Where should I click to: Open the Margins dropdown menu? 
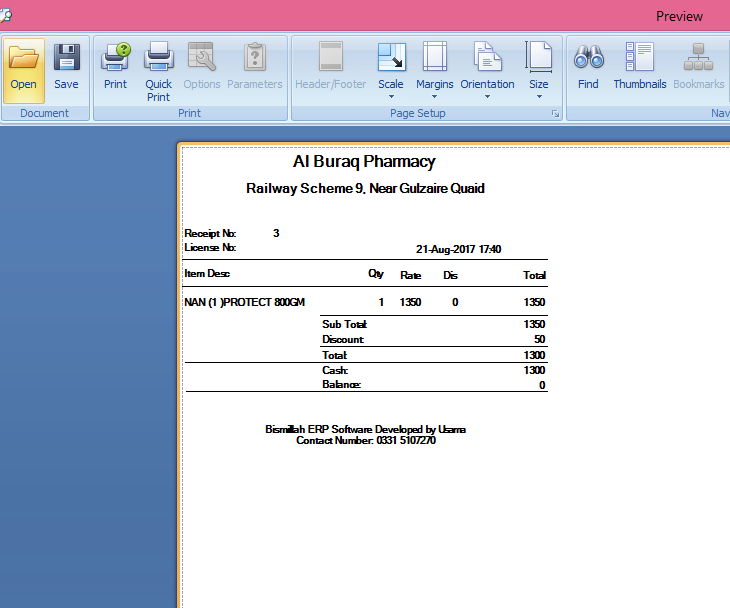[434, 96]
